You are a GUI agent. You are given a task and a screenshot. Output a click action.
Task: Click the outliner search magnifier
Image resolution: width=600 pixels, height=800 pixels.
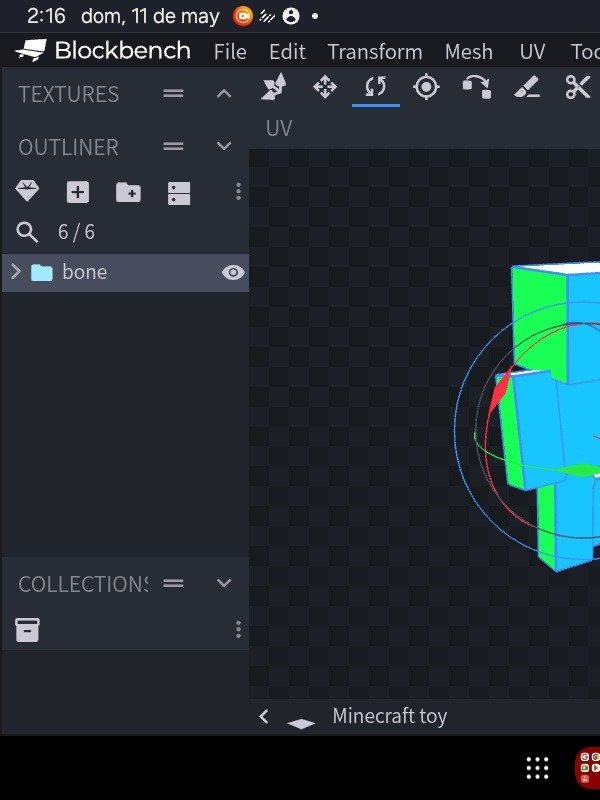(27, 232)
